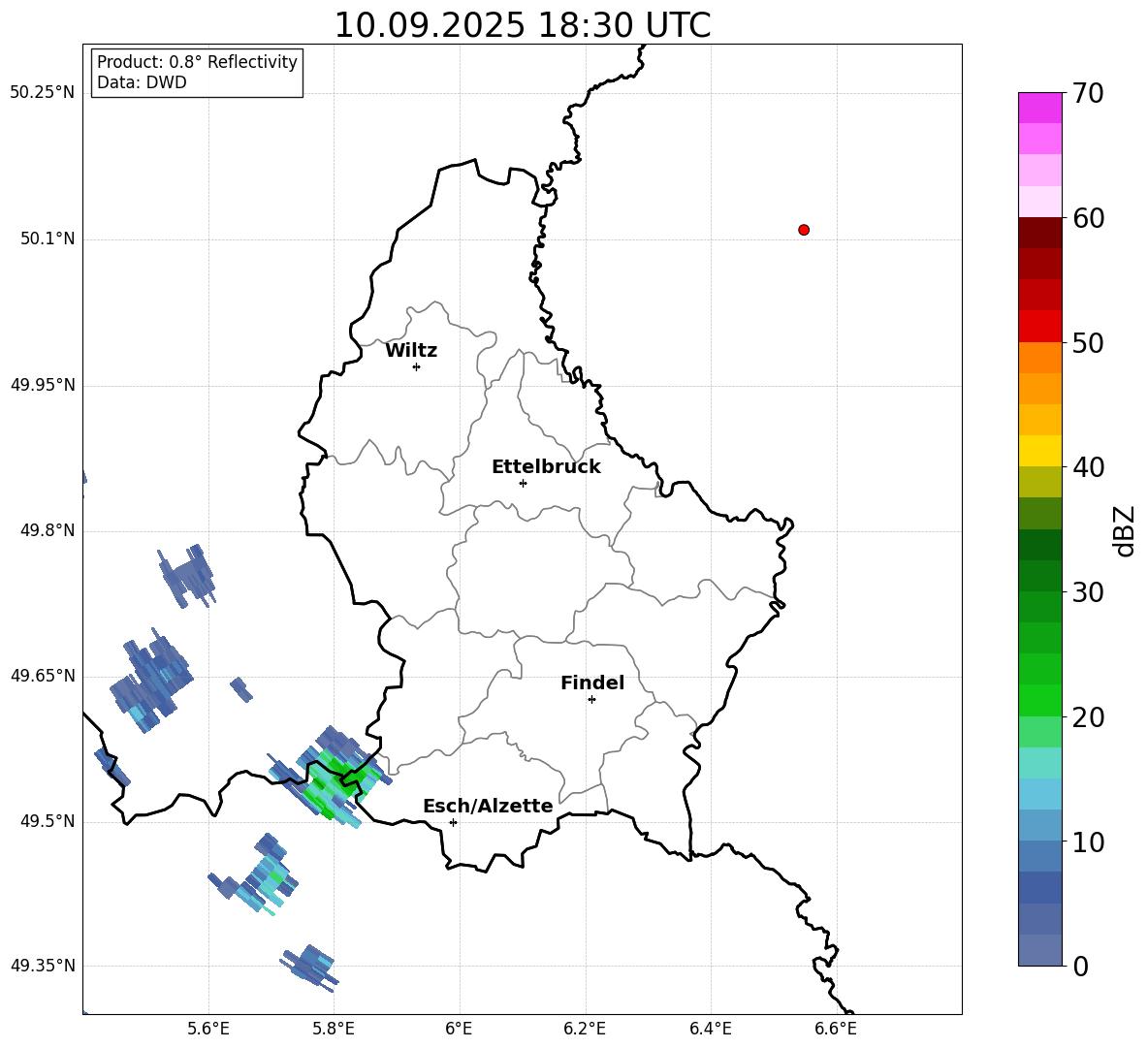Click the 60 tick on colorbar
The image size is (1148, 1048).
pos(1089,218)
